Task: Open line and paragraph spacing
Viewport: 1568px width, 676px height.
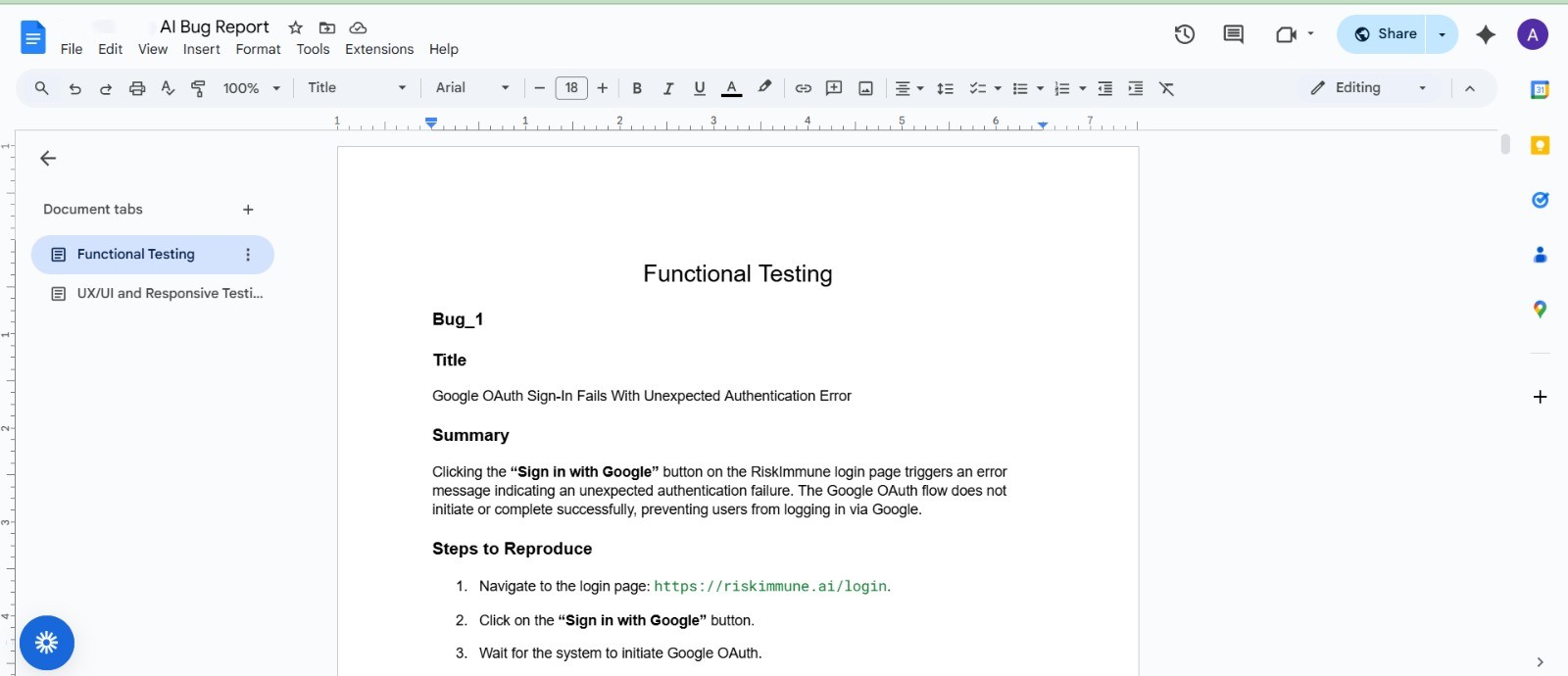Action: 945,88
